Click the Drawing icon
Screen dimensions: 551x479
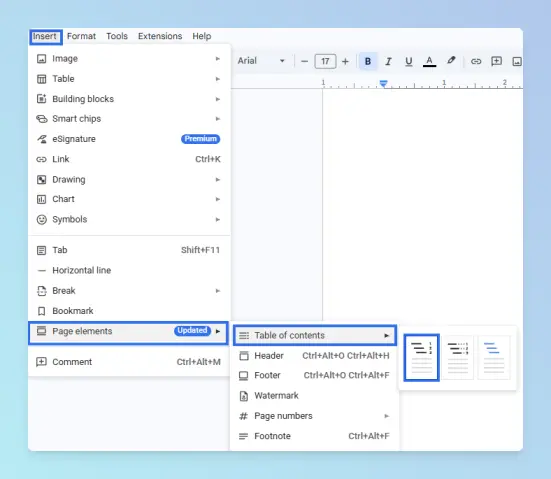point(41,180)
